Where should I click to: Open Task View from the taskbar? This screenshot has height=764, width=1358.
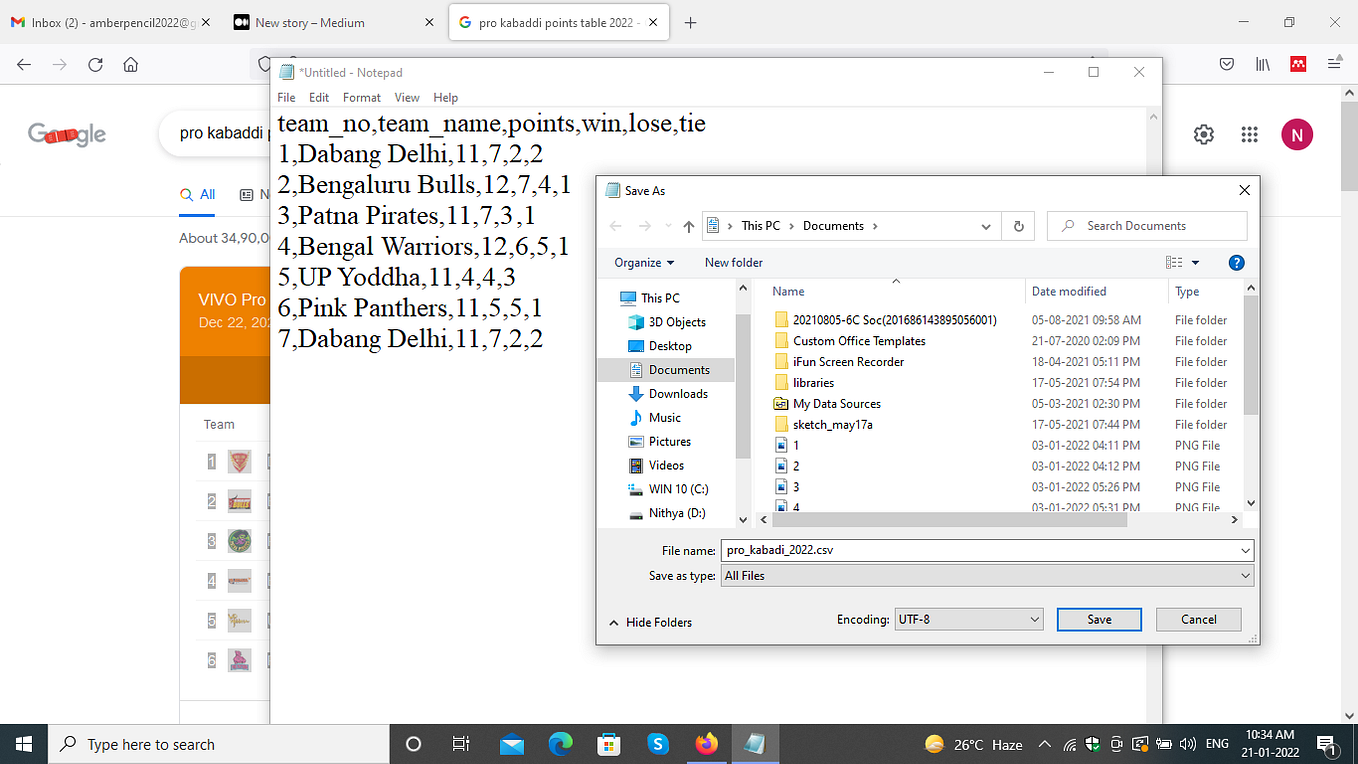pyautogui.click(x=461, y=744)
